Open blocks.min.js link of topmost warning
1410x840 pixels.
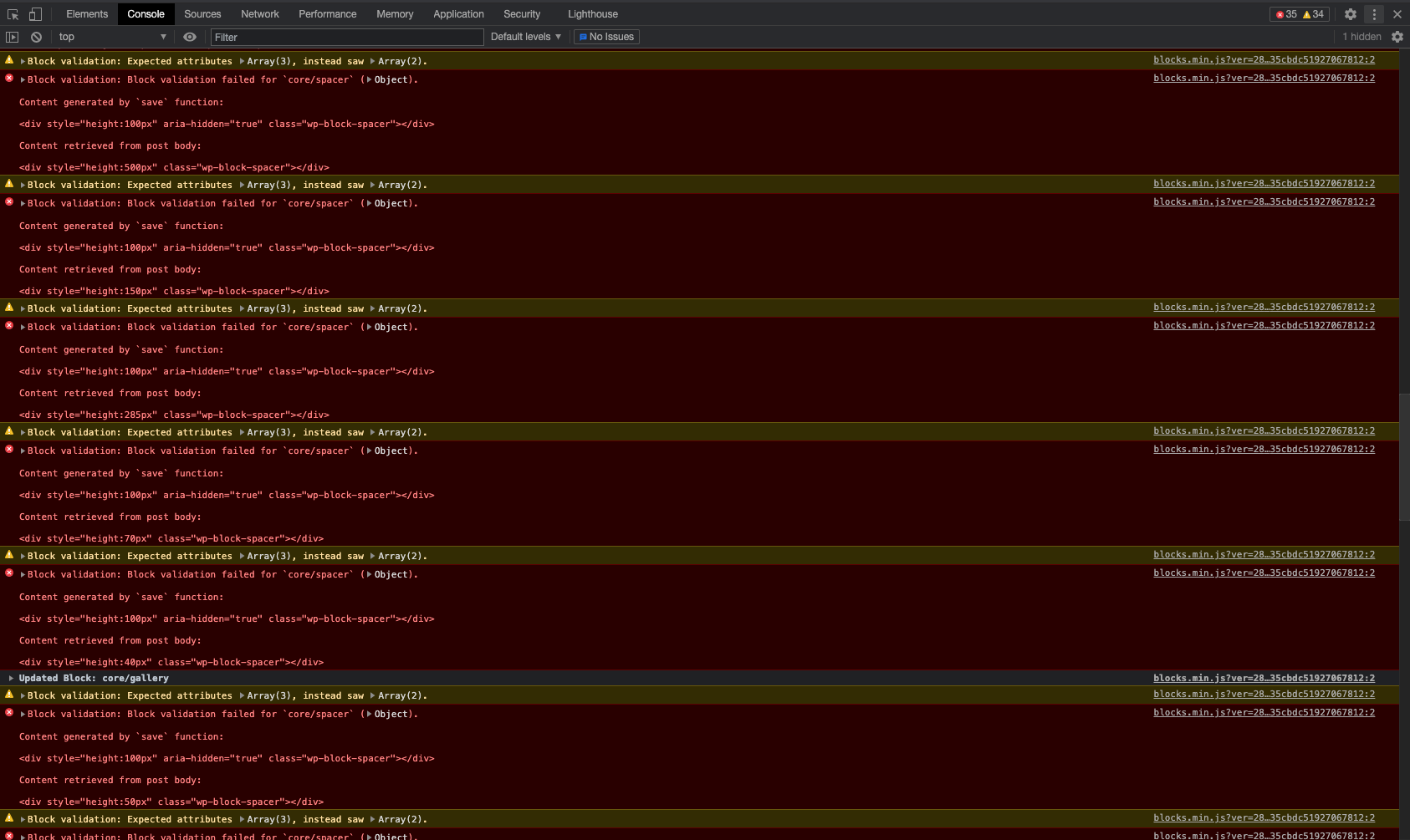(1264, 60)
